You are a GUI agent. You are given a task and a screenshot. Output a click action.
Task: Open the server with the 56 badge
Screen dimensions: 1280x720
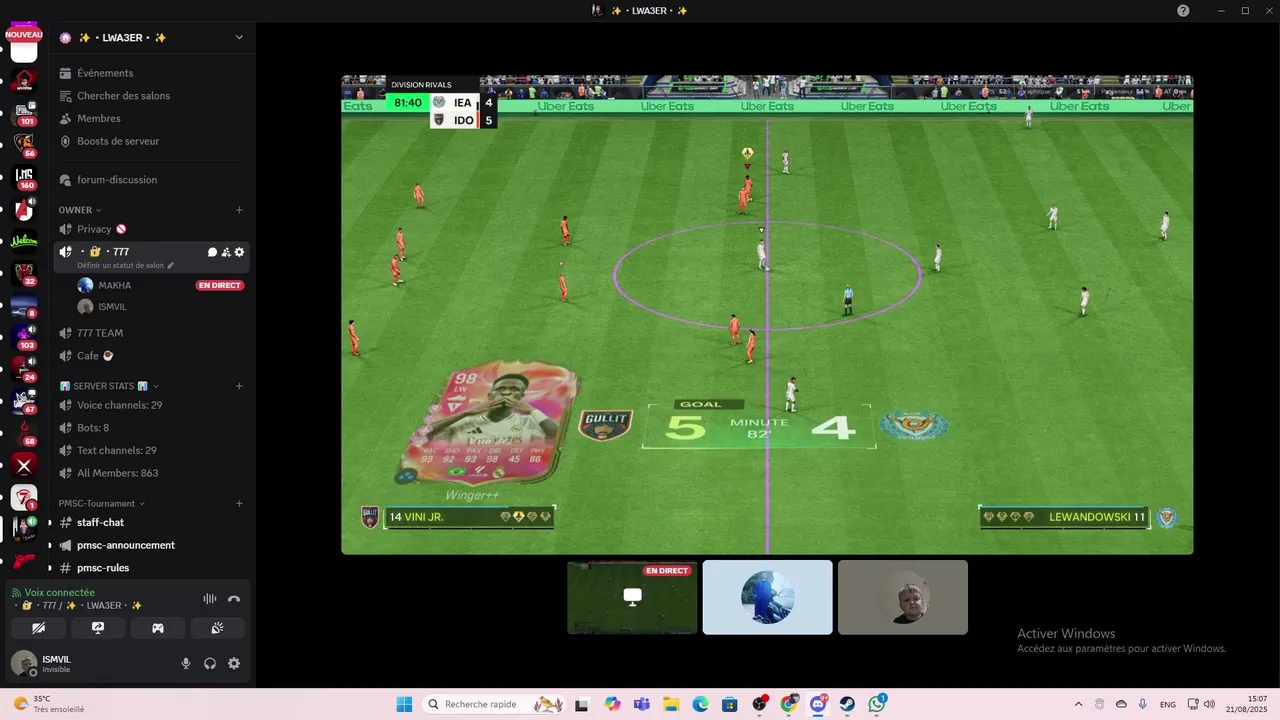coord(24,145)
